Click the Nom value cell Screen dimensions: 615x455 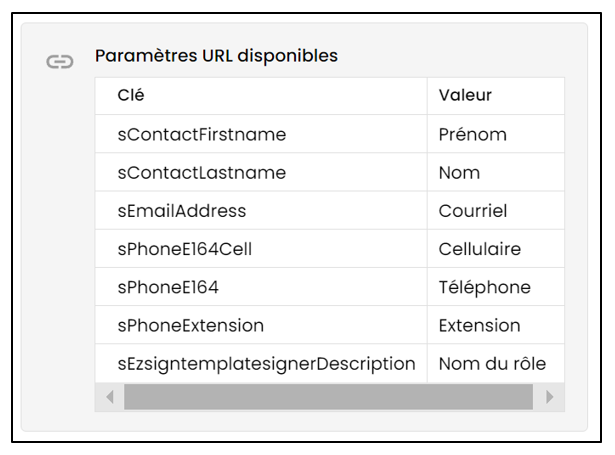coord(496,173)
